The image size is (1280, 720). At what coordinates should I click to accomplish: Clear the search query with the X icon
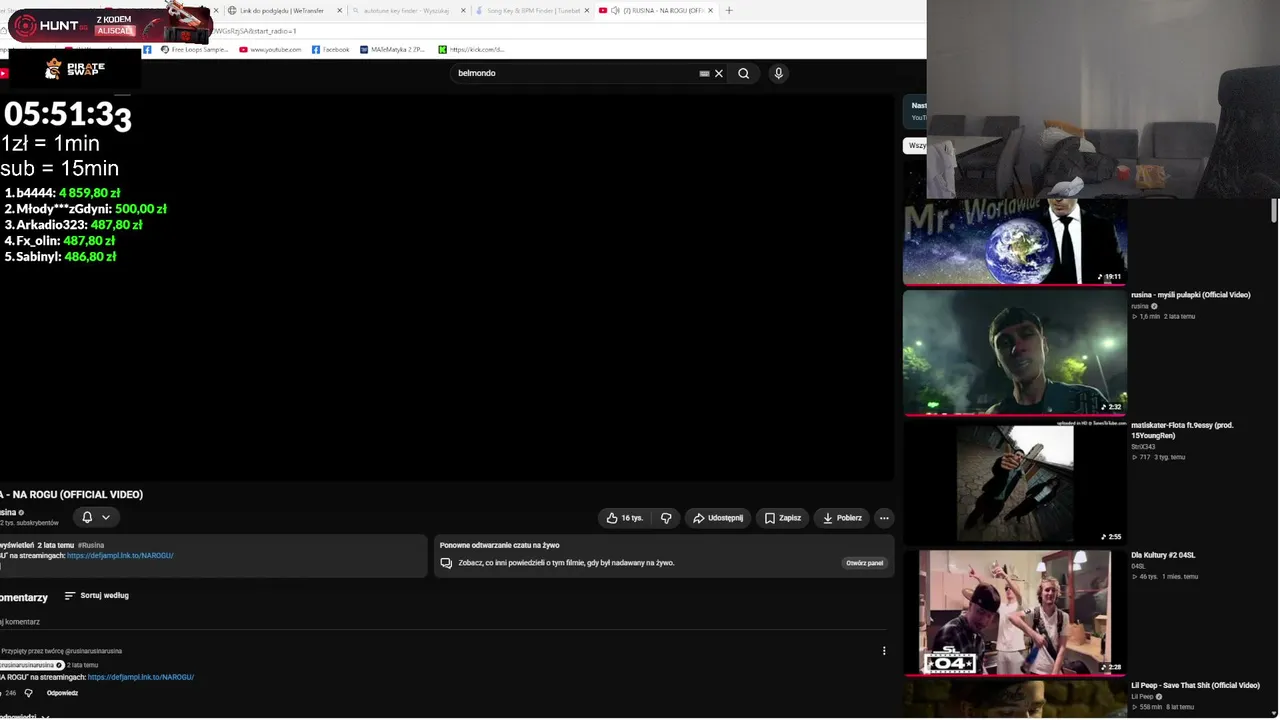718,73
